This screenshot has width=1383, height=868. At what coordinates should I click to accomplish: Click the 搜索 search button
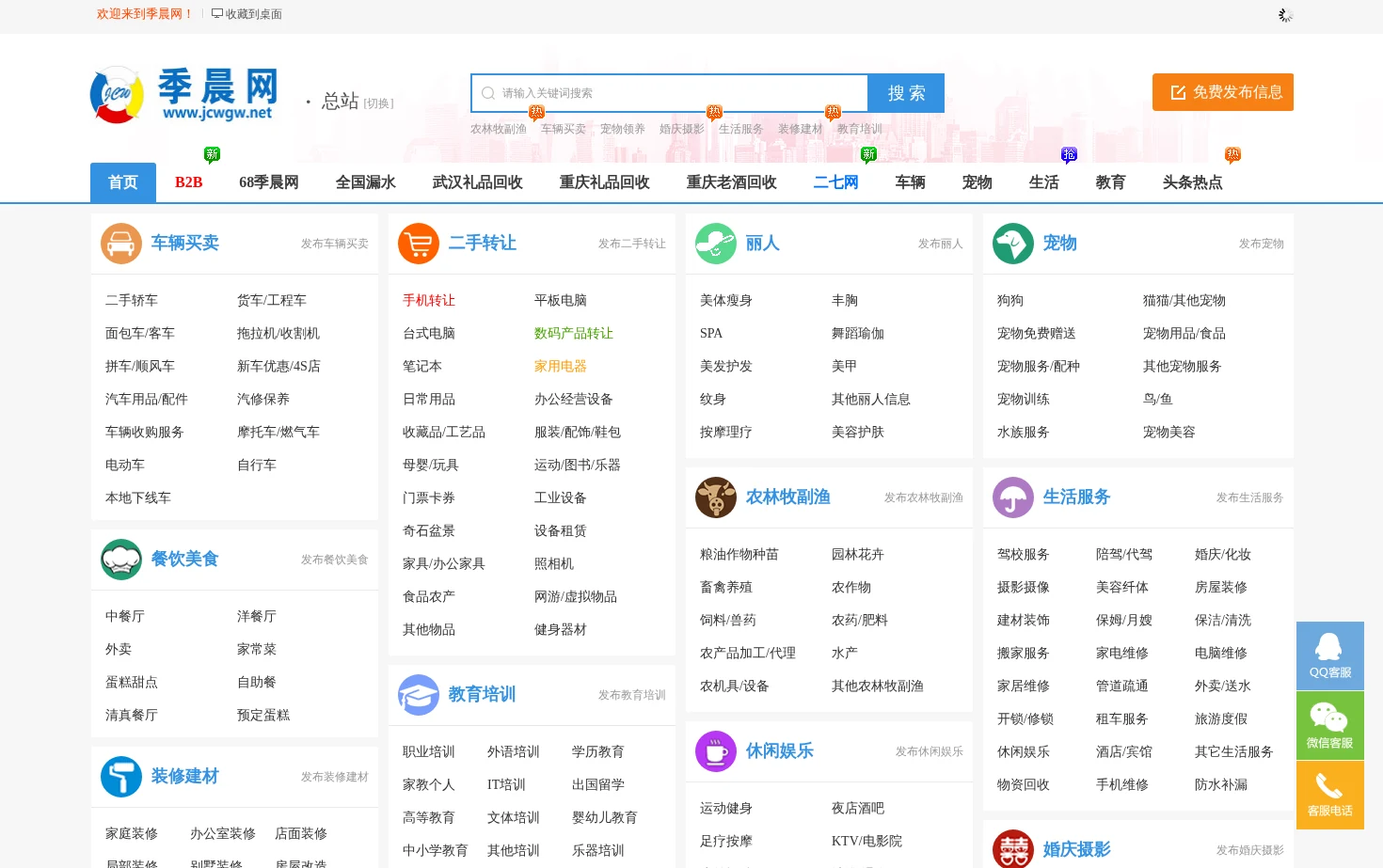coord(906,93)
